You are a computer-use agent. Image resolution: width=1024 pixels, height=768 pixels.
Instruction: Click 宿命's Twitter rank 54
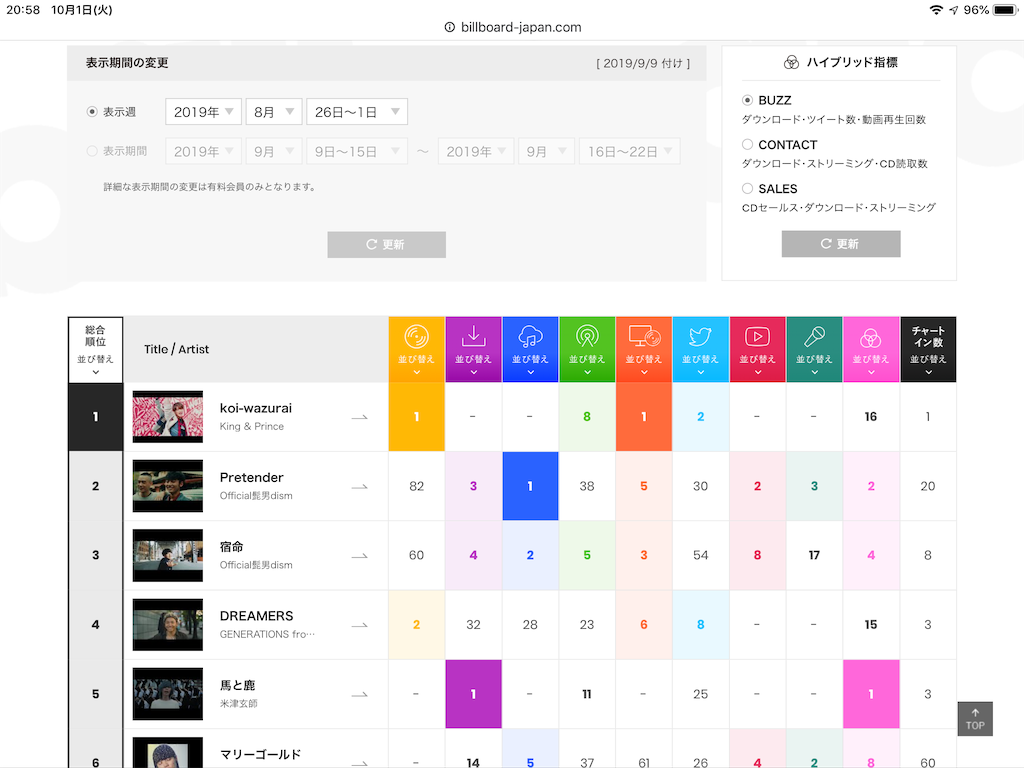pos(700,555)
